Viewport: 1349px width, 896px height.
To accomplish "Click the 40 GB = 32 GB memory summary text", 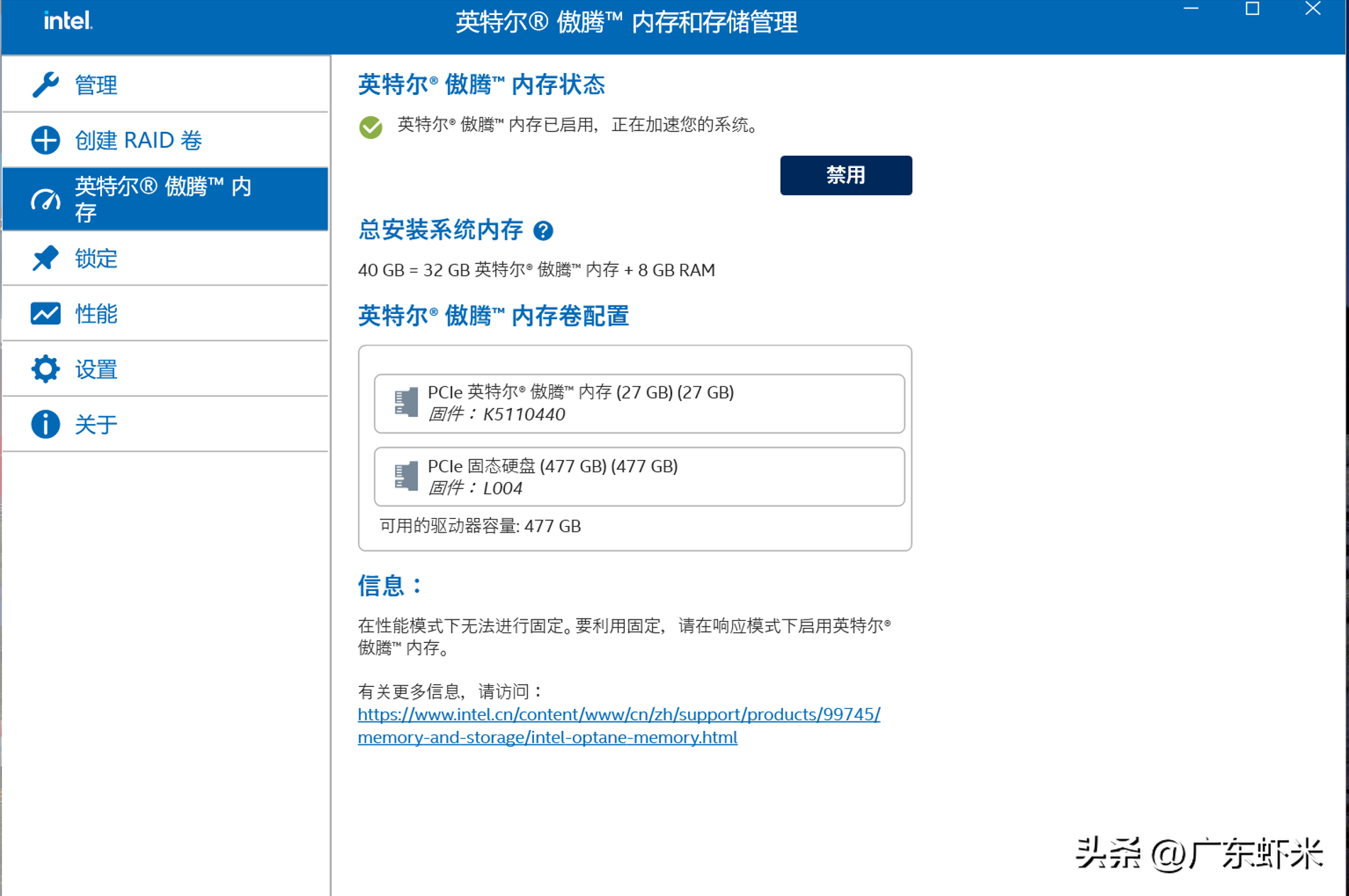I will (536, 270).
